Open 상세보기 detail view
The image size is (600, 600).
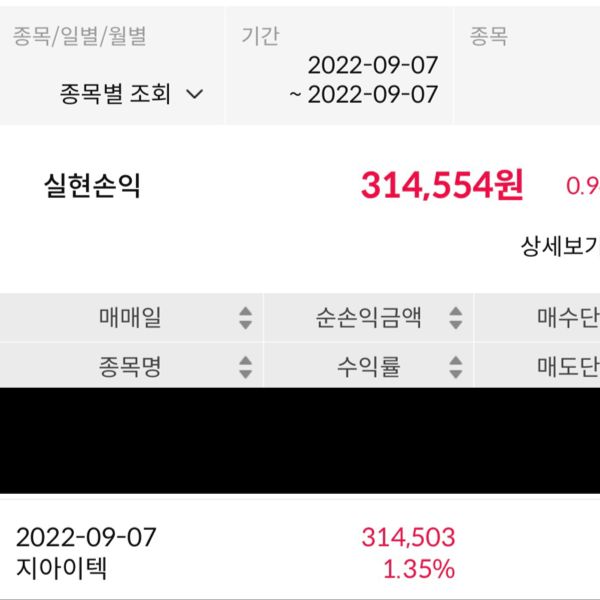click(560, 246)
